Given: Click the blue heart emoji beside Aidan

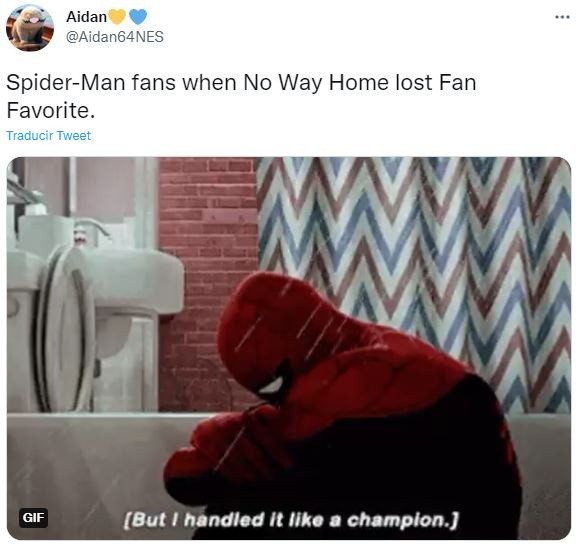Looking at the screenshot, I should [138, 16].
